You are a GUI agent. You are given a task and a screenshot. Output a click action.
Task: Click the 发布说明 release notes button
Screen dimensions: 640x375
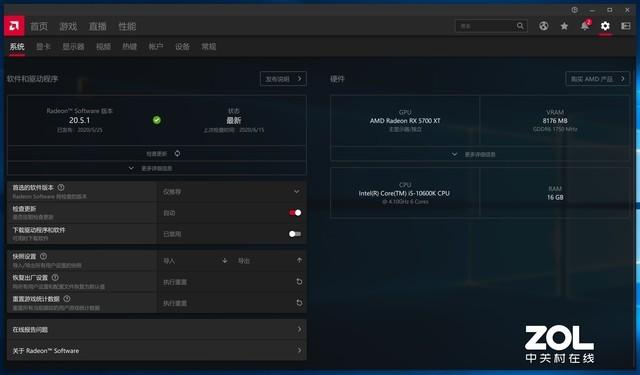pyautogui.click(x=283, y=79)
